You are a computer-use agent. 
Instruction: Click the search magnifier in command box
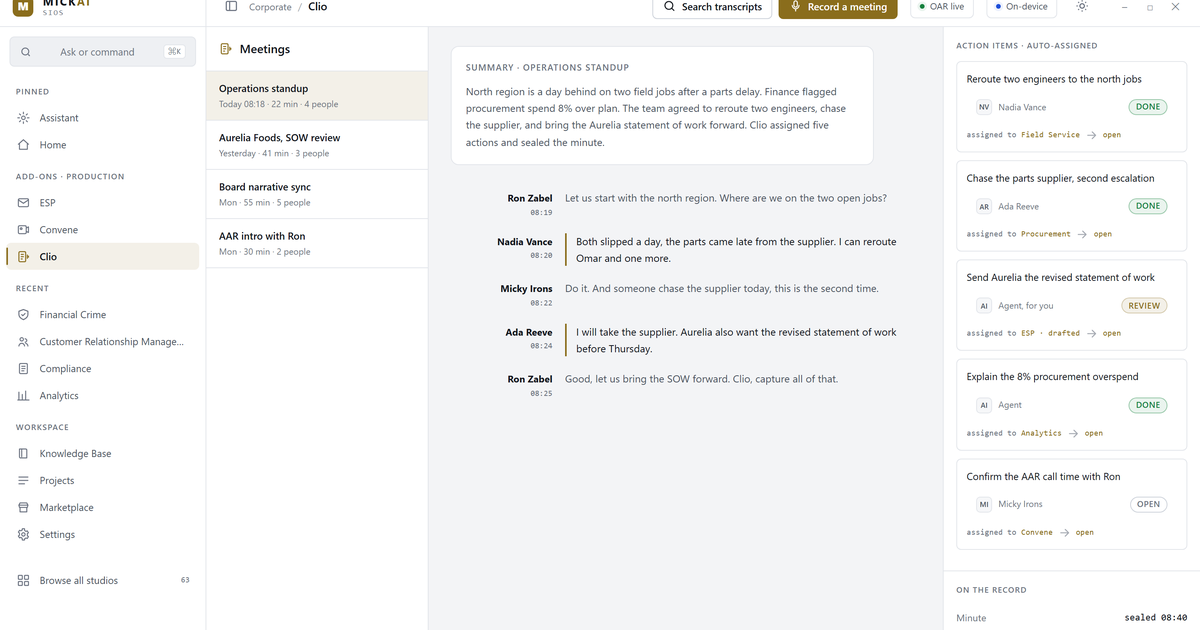25,52
